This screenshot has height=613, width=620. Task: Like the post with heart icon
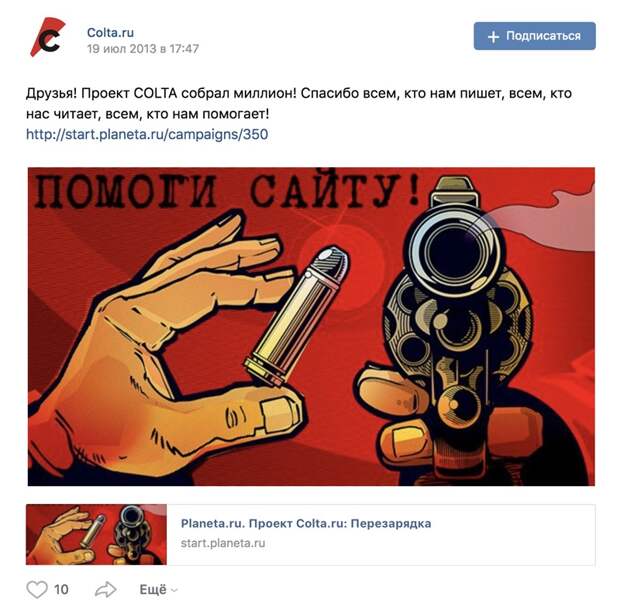pos(37,589)
